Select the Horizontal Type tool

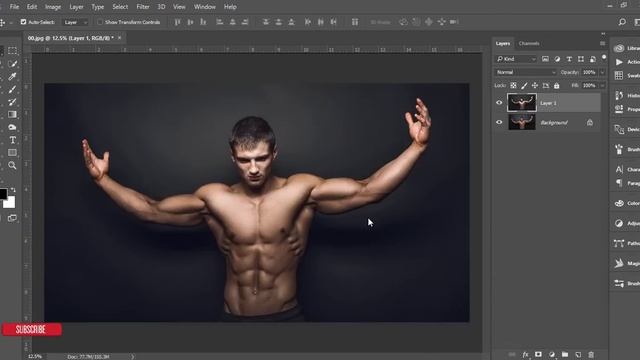(12, 140)
